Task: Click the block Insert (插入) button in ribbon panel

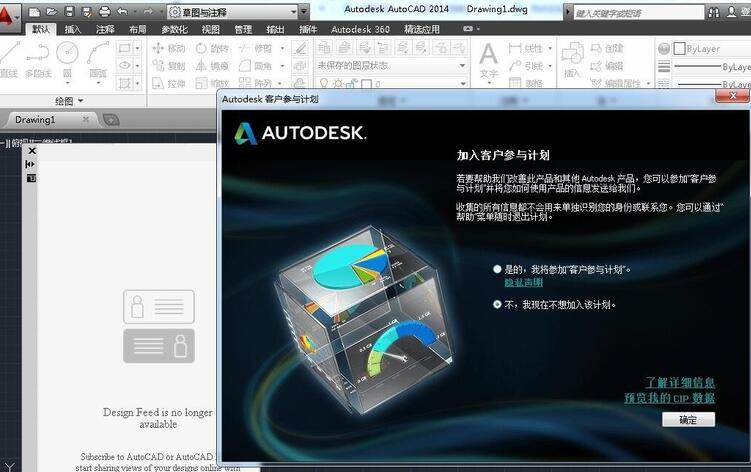Action: 572,60
